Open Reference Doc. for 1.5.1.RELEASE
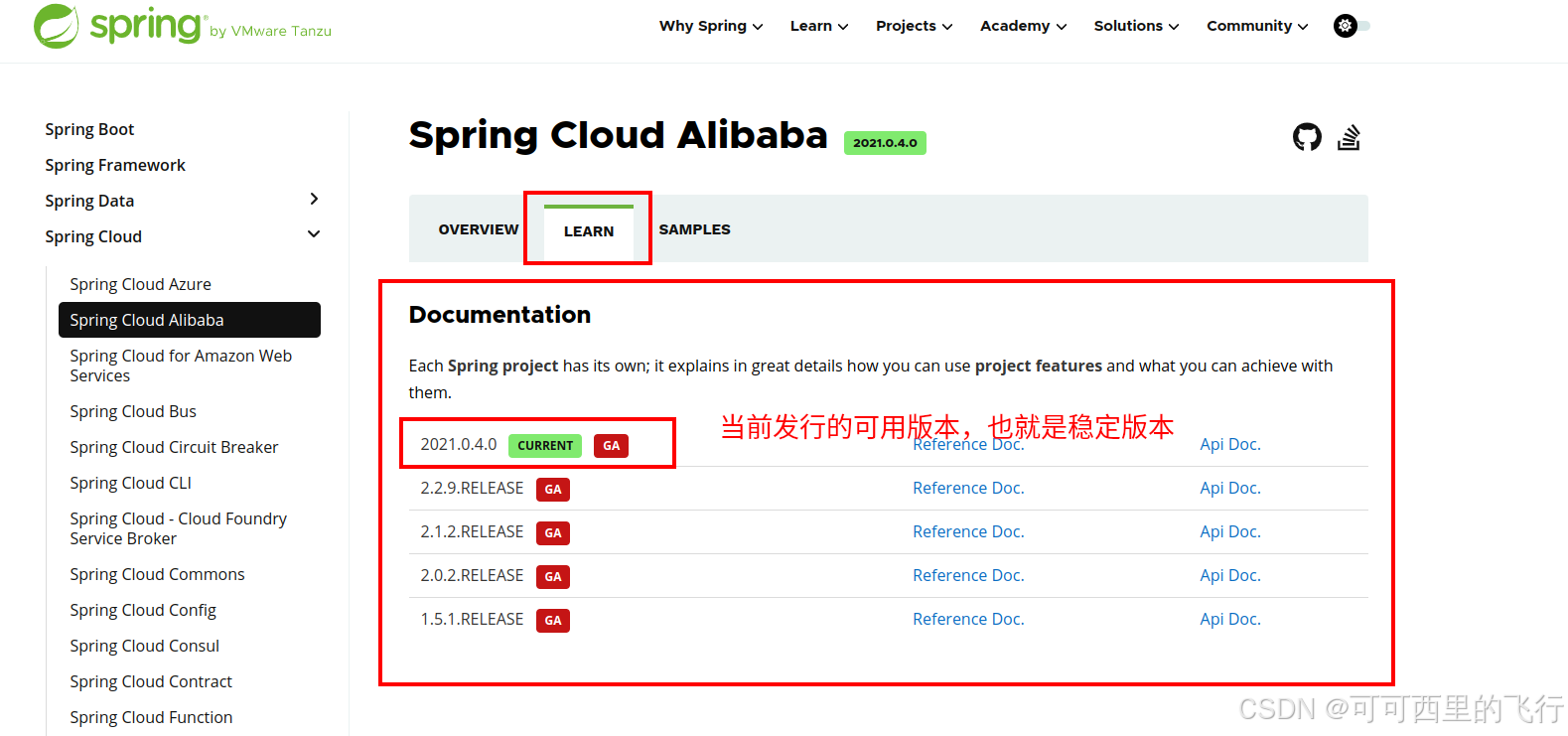Viewport: 1568px width, 736px height. [968, 619]
